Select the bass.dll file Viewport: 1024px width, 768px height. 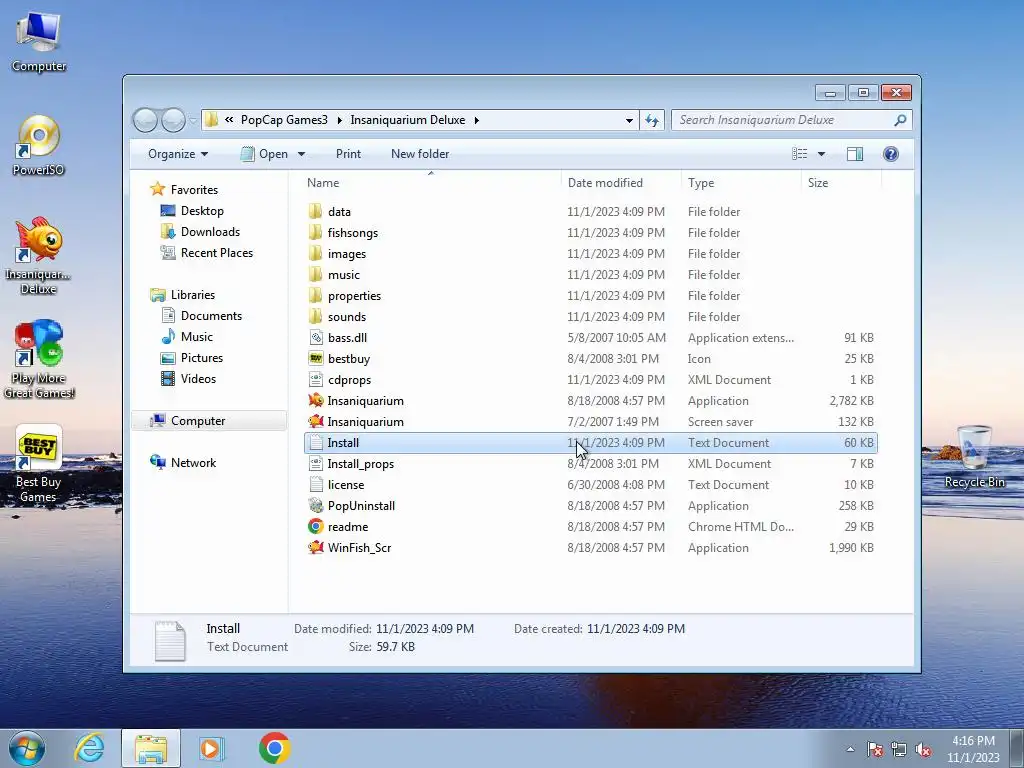[x=590, y=338]
